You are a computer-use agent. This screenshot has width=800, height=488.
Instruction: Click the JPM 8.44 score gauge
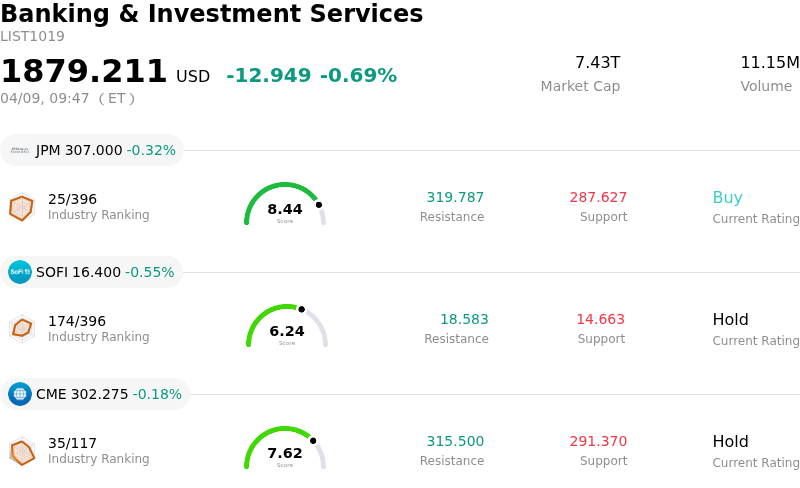(285, 205)
